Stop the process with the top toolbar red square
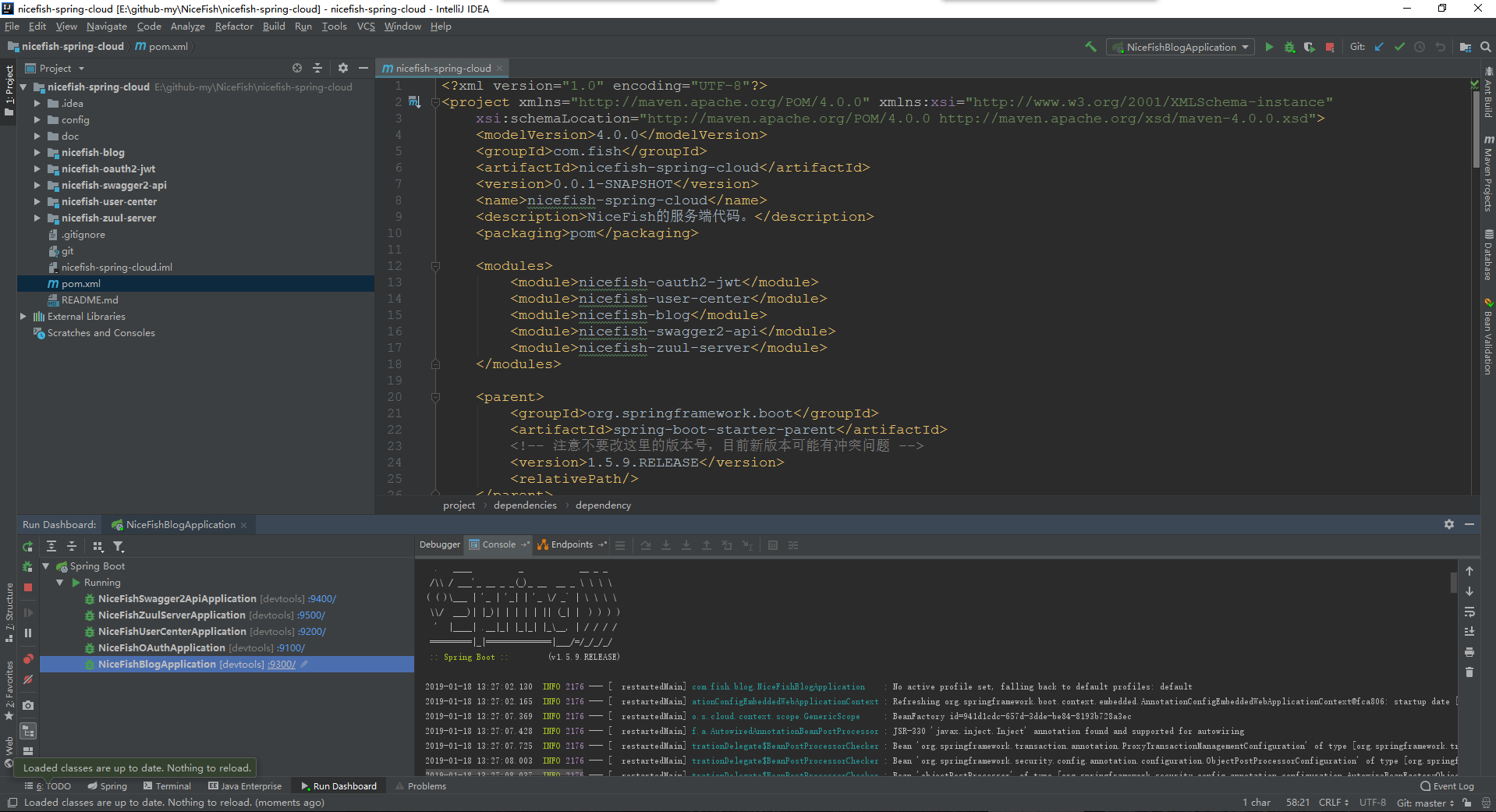Viewport: 1496px width, 812px height. tap(1330, 47)
